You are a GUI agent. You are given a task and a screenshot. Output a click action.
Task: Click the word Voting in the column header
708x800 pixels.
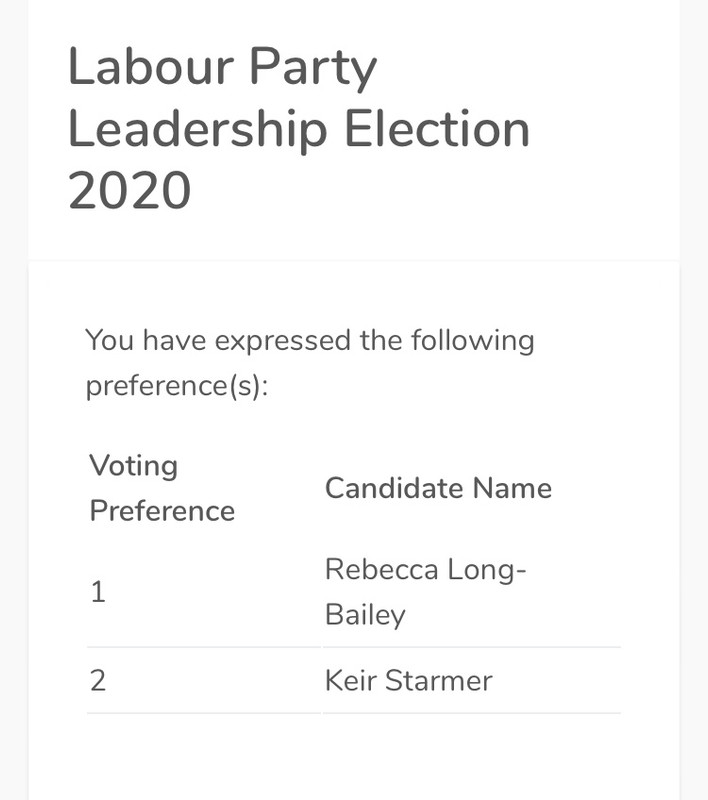[133, 465]
